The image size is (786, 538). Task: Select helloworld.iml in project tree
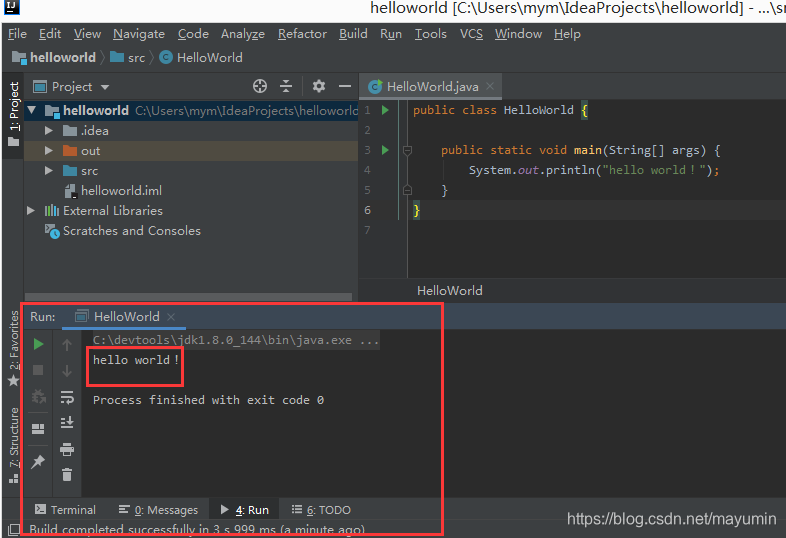(x=121, y=191)
